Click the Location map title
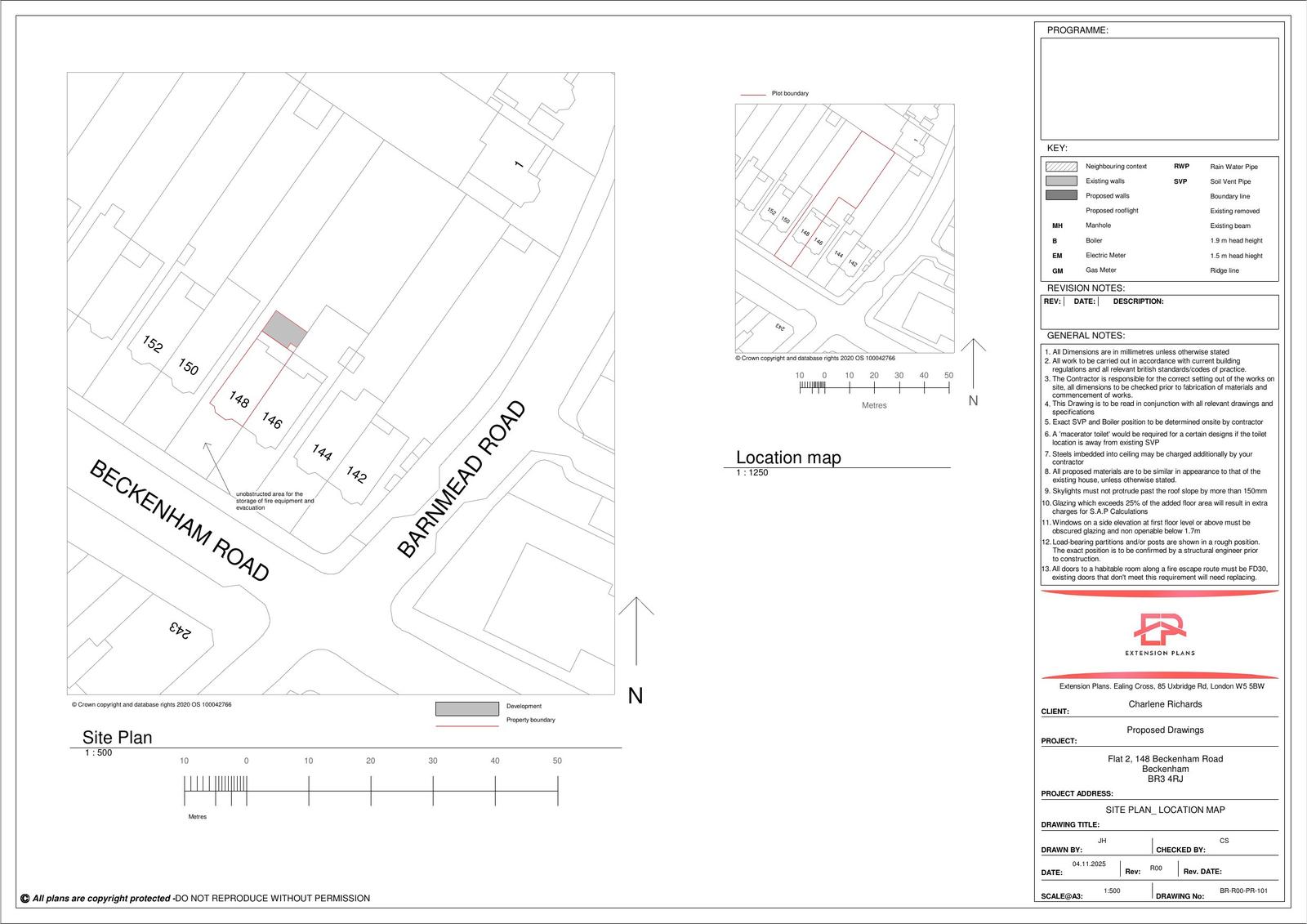Screen dimensions: 1307x924 pos(788,458)
